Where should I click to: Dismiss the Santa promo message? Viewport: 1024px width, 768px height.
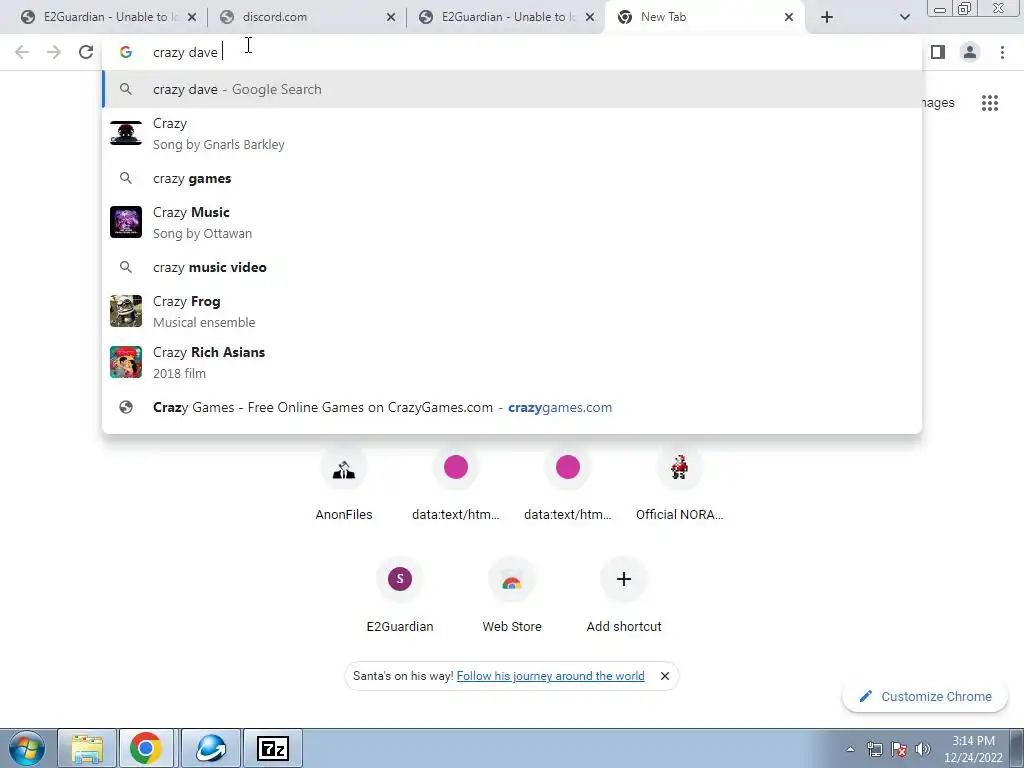[x=665, y=676]
